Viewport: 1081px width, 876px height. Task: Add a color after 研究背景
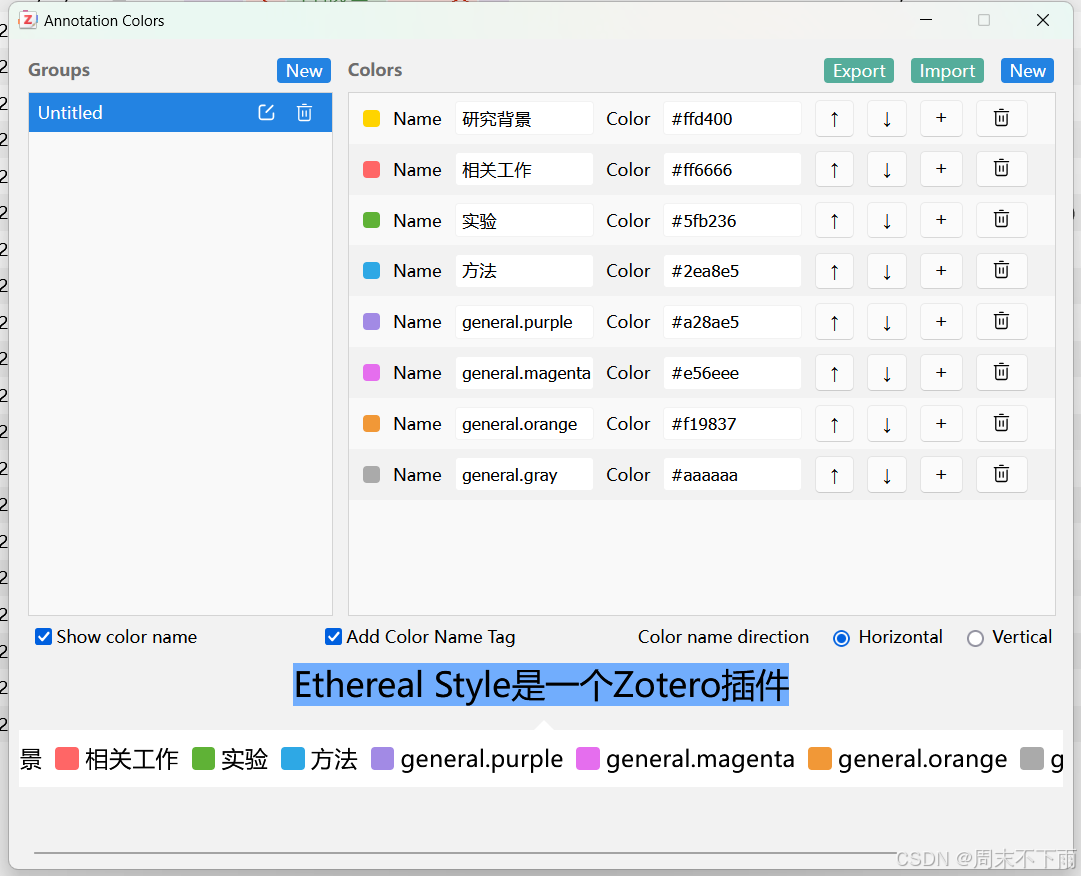[x=941, y=119]
